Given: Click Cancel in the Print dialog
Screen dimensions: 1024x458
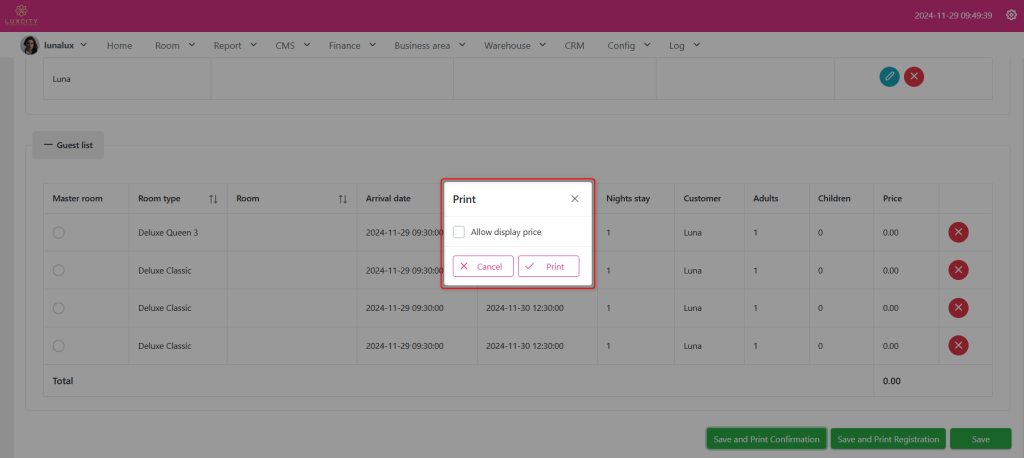Looking at the screenshot, I should point(483,267).
